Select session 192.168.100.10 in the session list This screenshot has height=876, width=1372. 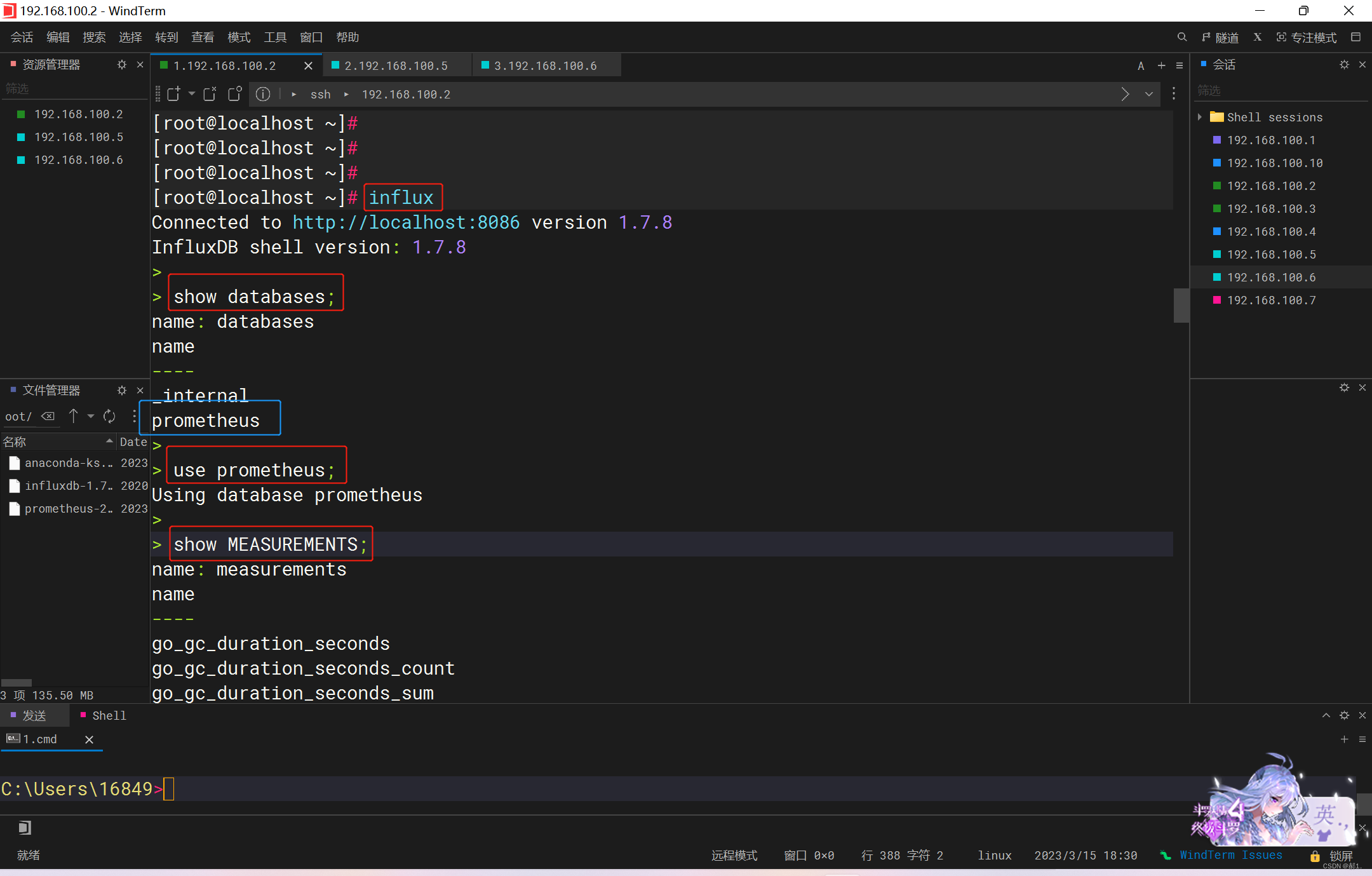[x=1274, y=163]
